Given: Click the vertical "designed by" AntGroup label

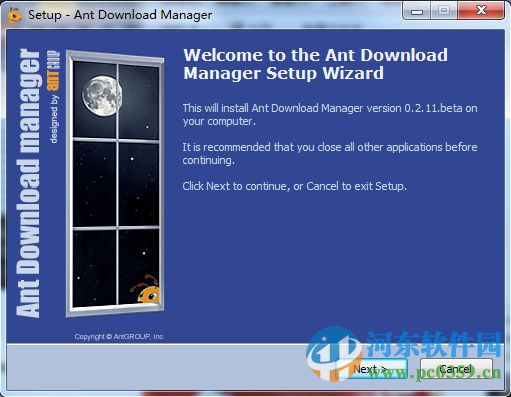Looking at the screenshot, I should (54, 97).
